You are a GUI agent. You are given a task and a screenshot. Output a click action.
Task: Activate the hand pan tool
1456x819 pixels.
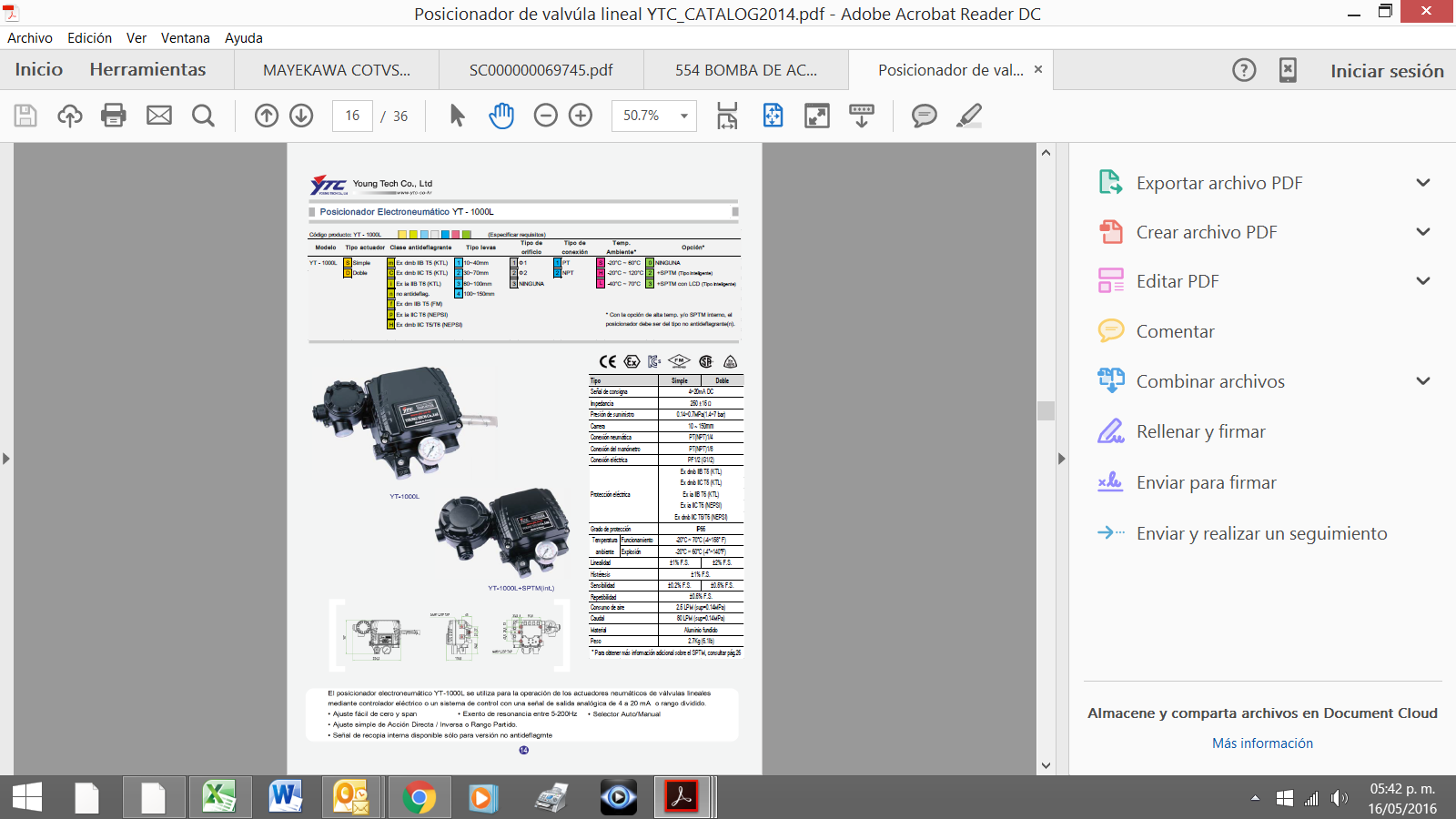[x=501, y=116]
